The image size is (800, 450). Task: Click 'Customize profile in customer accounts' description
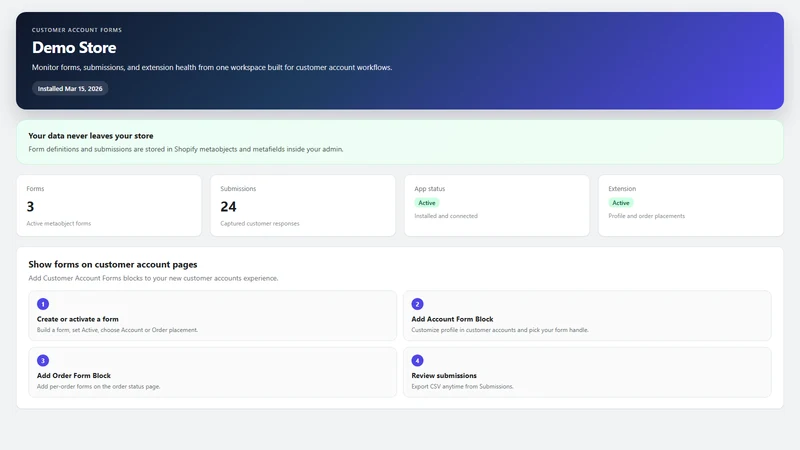500,330
